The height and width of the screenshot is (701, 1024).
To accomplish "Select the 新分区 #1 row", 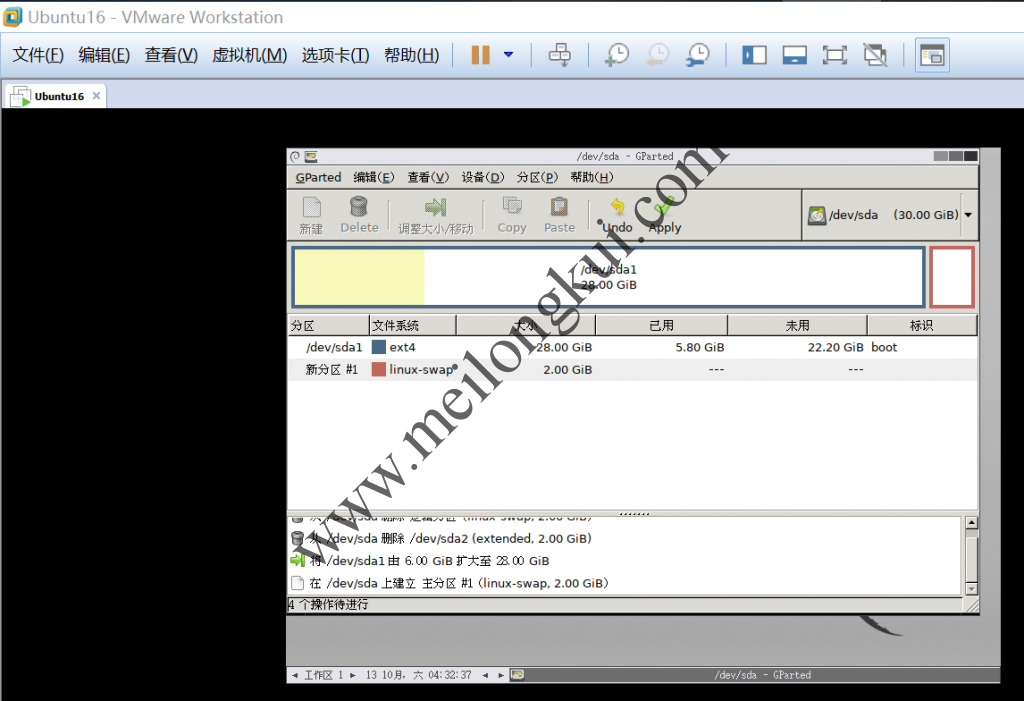I will [632, 369].
